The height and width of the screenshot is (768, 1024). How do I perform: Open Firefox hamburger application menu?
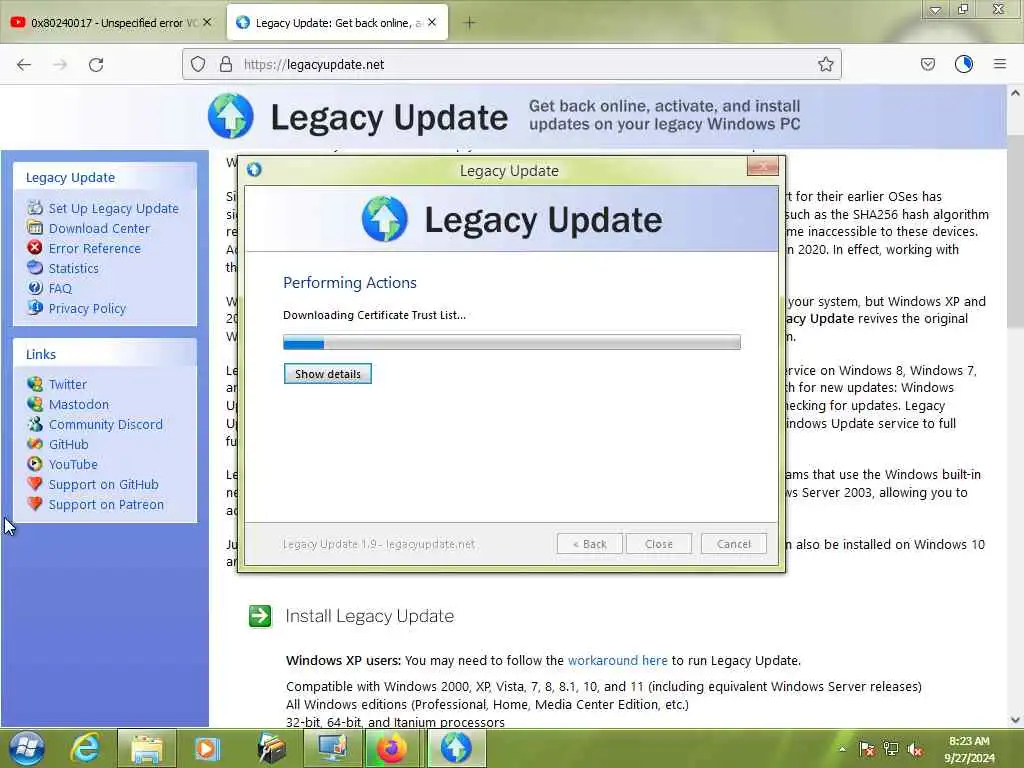coord(999,64)
